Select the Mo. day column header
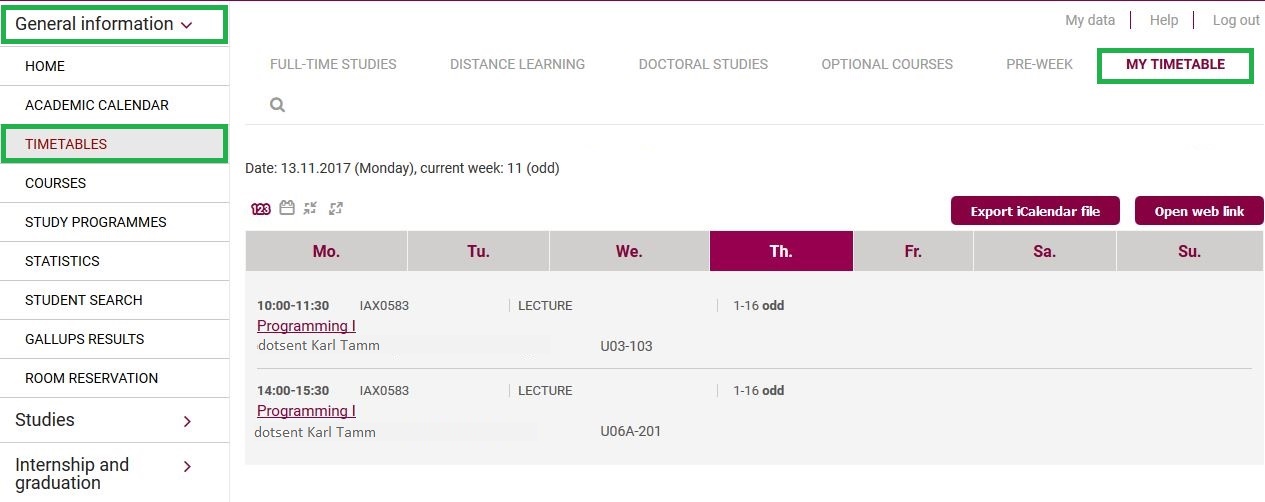1265x502 pixels. pyautogui.click(x=326, y=251)
